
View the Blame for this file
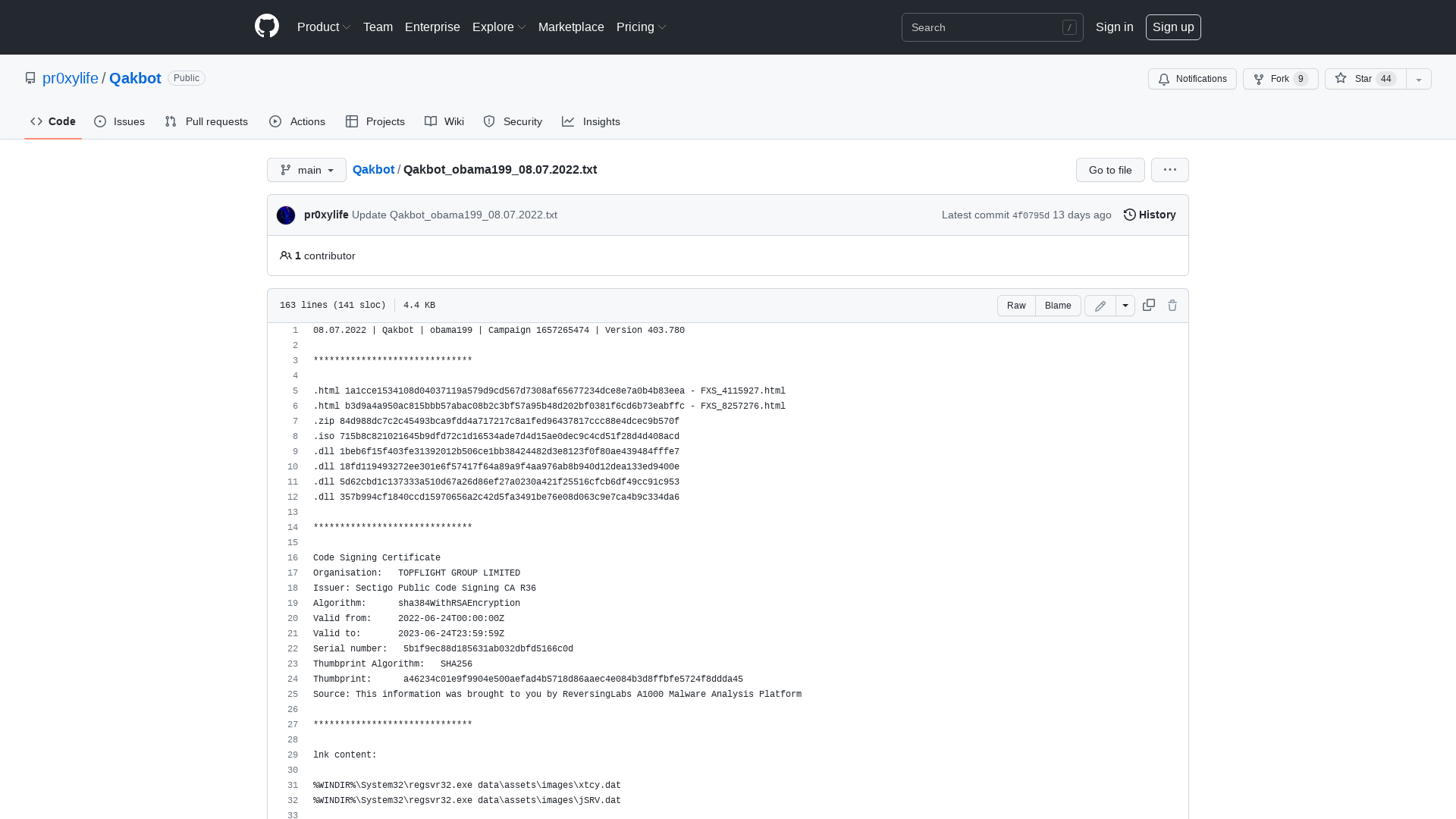coord(1058,305)
